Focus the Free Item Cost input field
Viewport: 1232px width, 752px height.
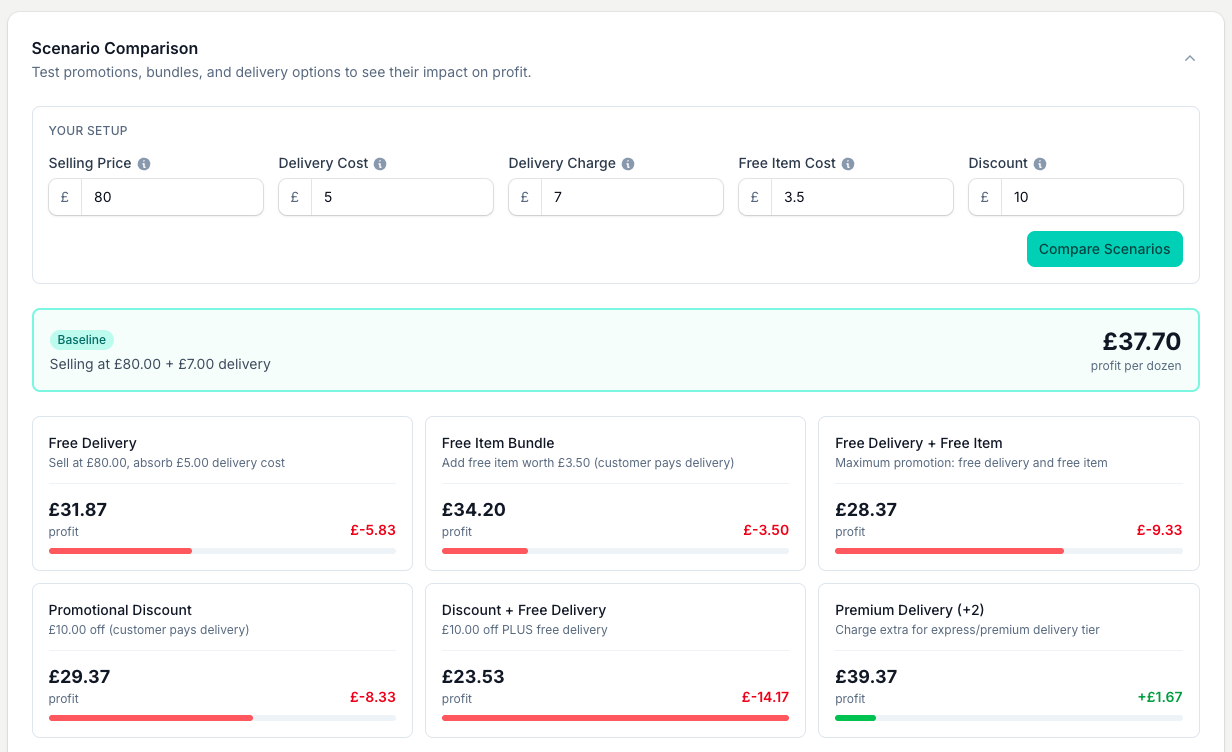click(862, 197)
